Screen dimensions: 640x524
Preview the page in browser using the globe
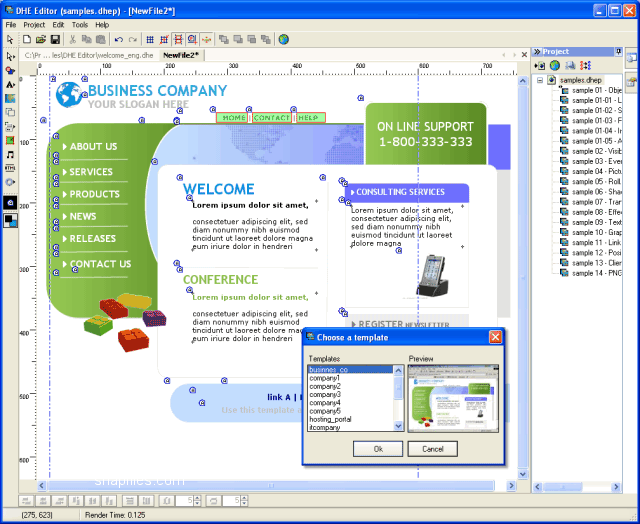coord(284,39)
